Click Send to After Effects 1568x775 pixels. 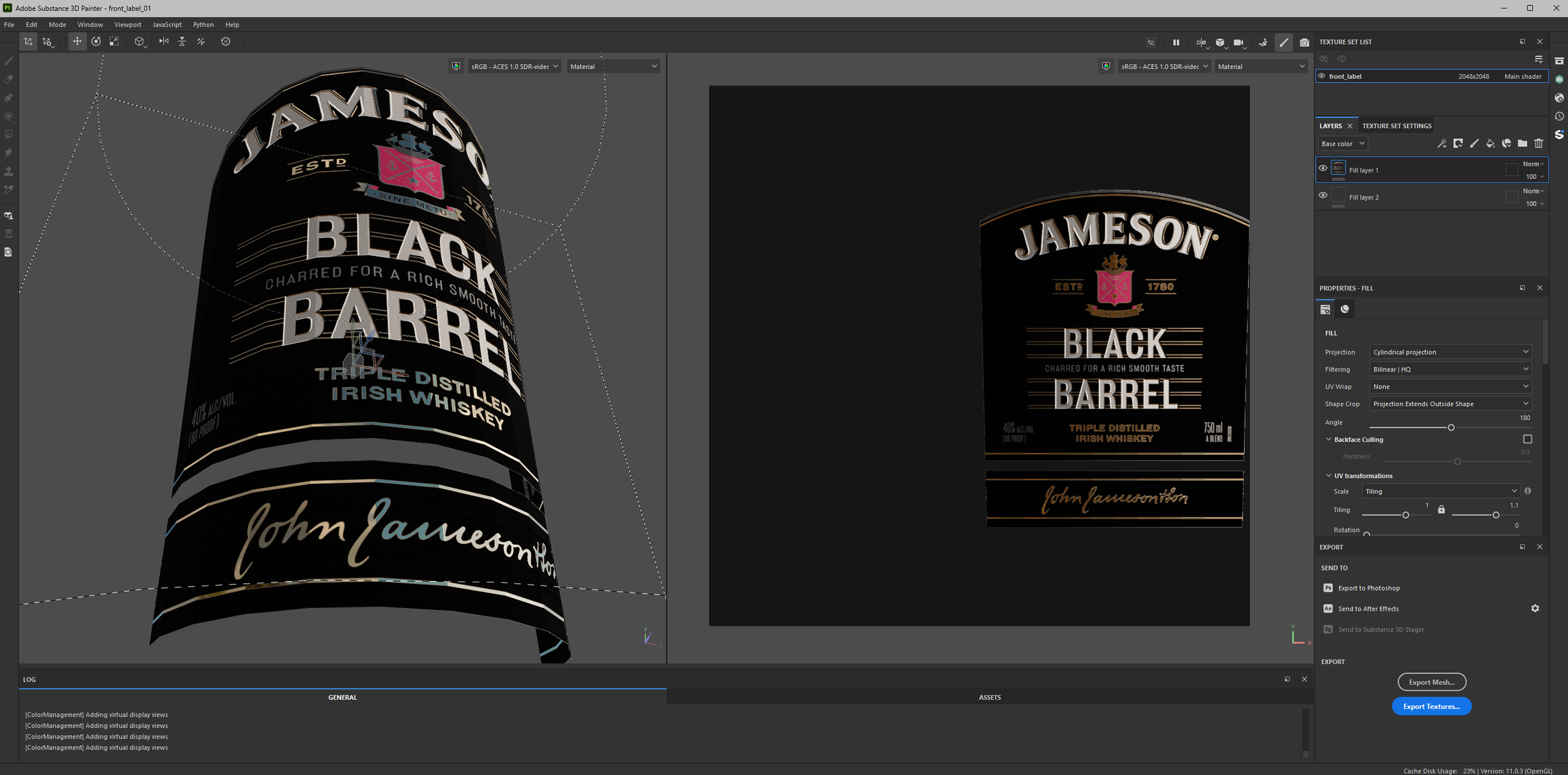[x=1368, y=609]
